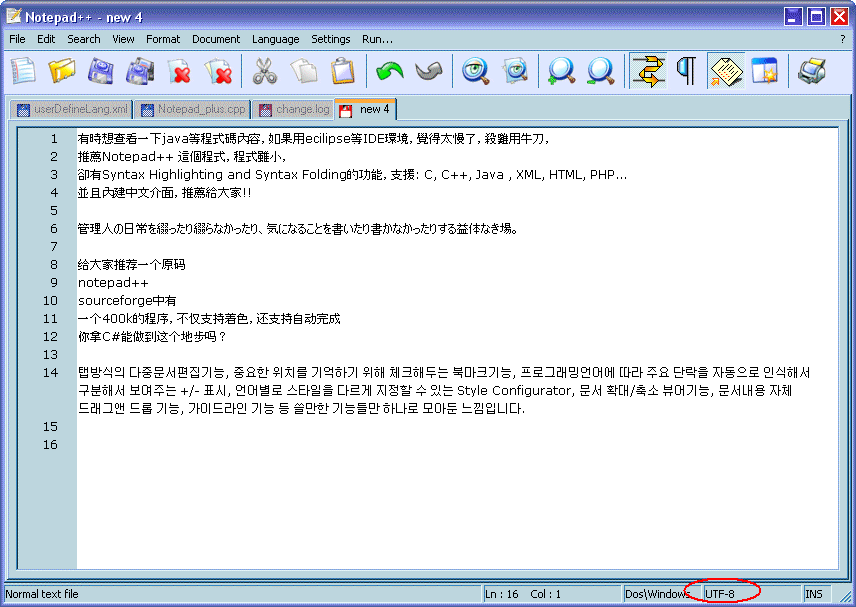
Task: Open the Format menu
Action: coord(163,39)
